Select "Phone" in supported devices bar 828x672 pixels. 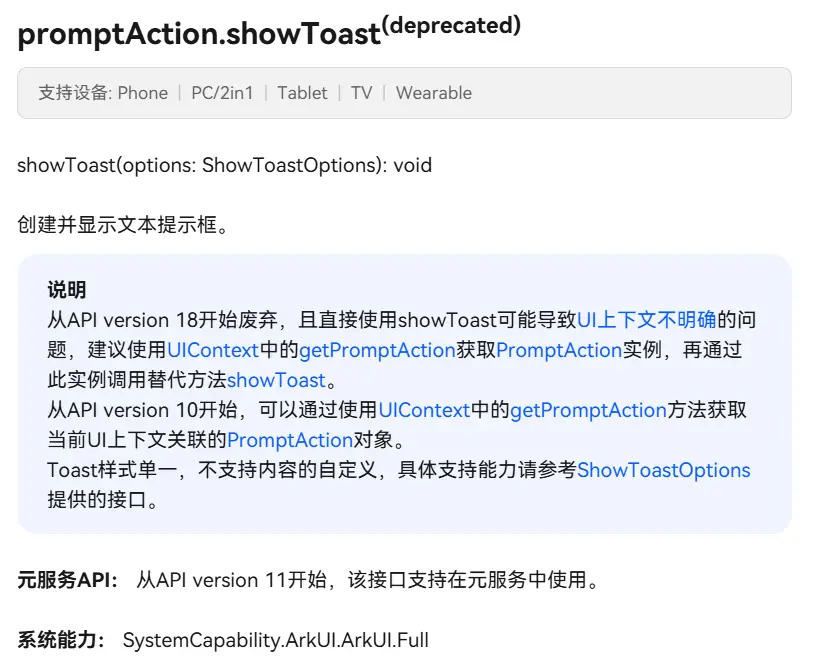click(143, 93)
